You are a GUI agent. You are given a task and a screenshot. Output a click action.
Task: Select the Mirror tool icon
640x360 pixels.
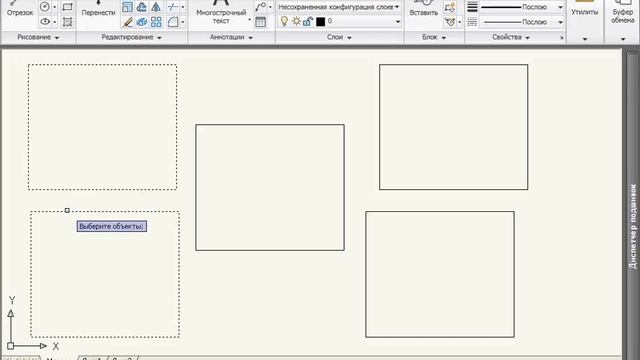[x=156, y=7]
